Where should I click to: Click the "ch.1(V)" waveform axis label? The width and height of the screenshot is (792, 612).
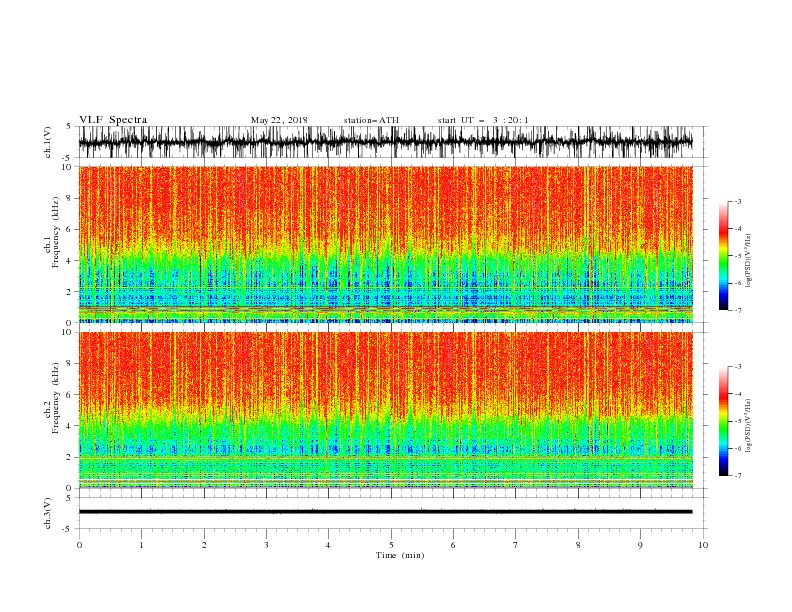pos(48,142)
